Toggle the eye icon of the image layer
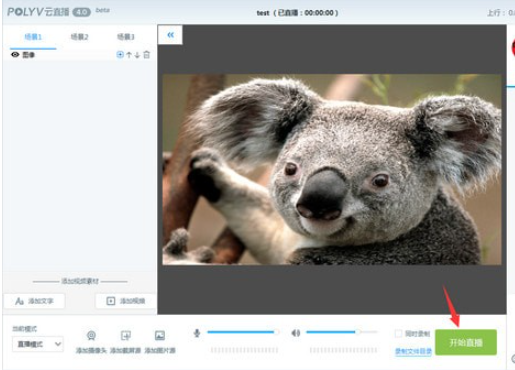515x370 pixels. [x=15, y=55]
